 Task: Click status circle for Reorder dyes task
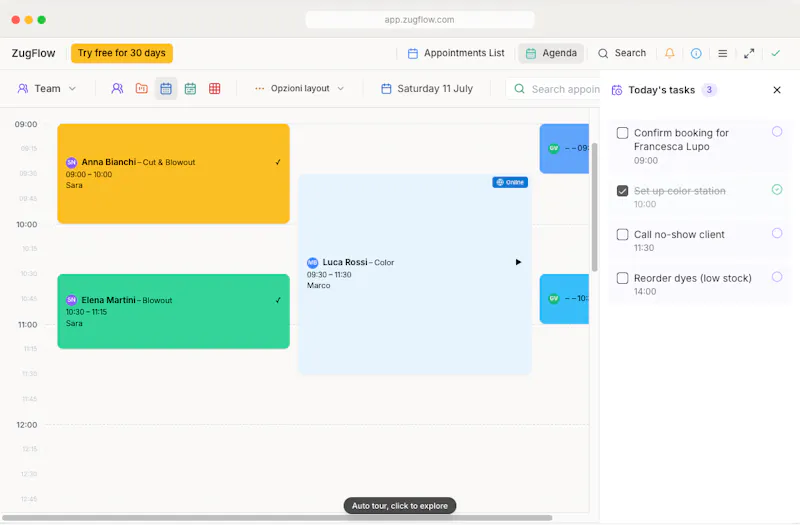[777, 277]
